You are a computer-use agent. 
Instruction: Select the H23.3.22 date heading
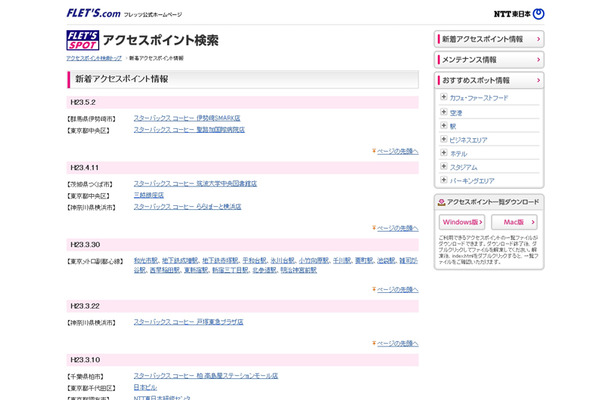click(85, 306)
